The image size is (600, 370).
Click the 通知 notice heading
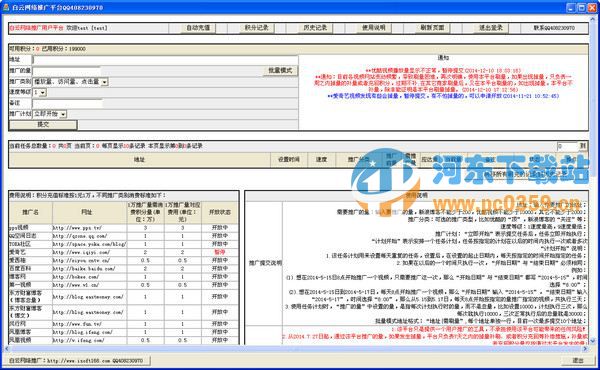[443, 58]
